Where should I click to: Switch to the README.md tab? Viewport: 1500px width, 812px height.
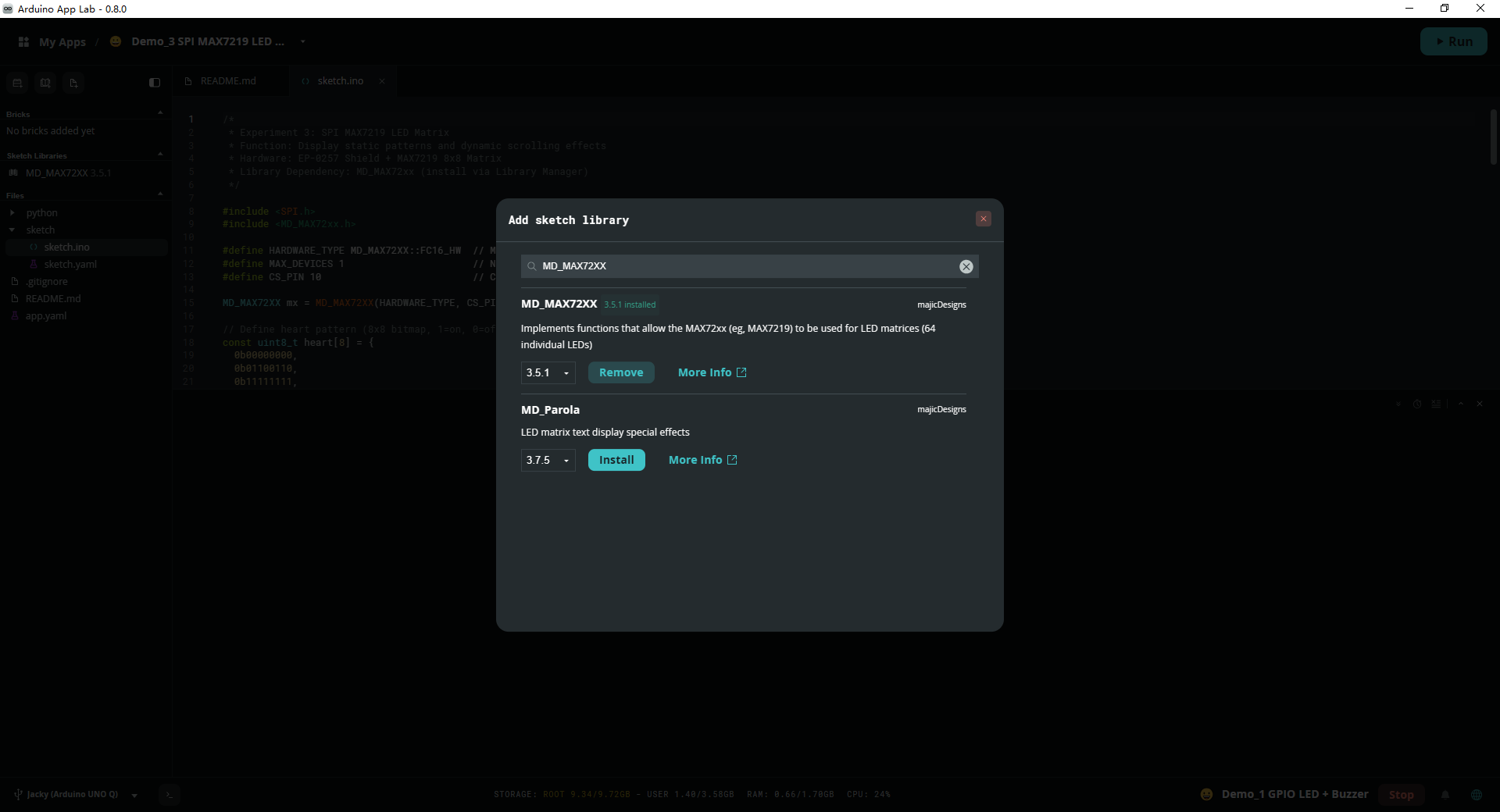point(227,81)
